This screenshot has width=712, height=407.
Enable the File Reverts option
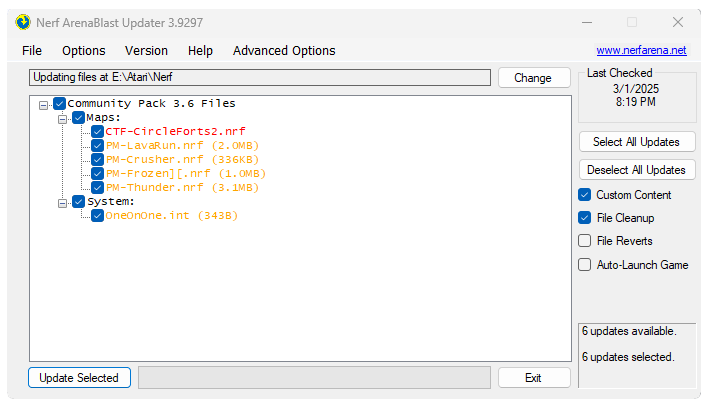coord(585,241)
